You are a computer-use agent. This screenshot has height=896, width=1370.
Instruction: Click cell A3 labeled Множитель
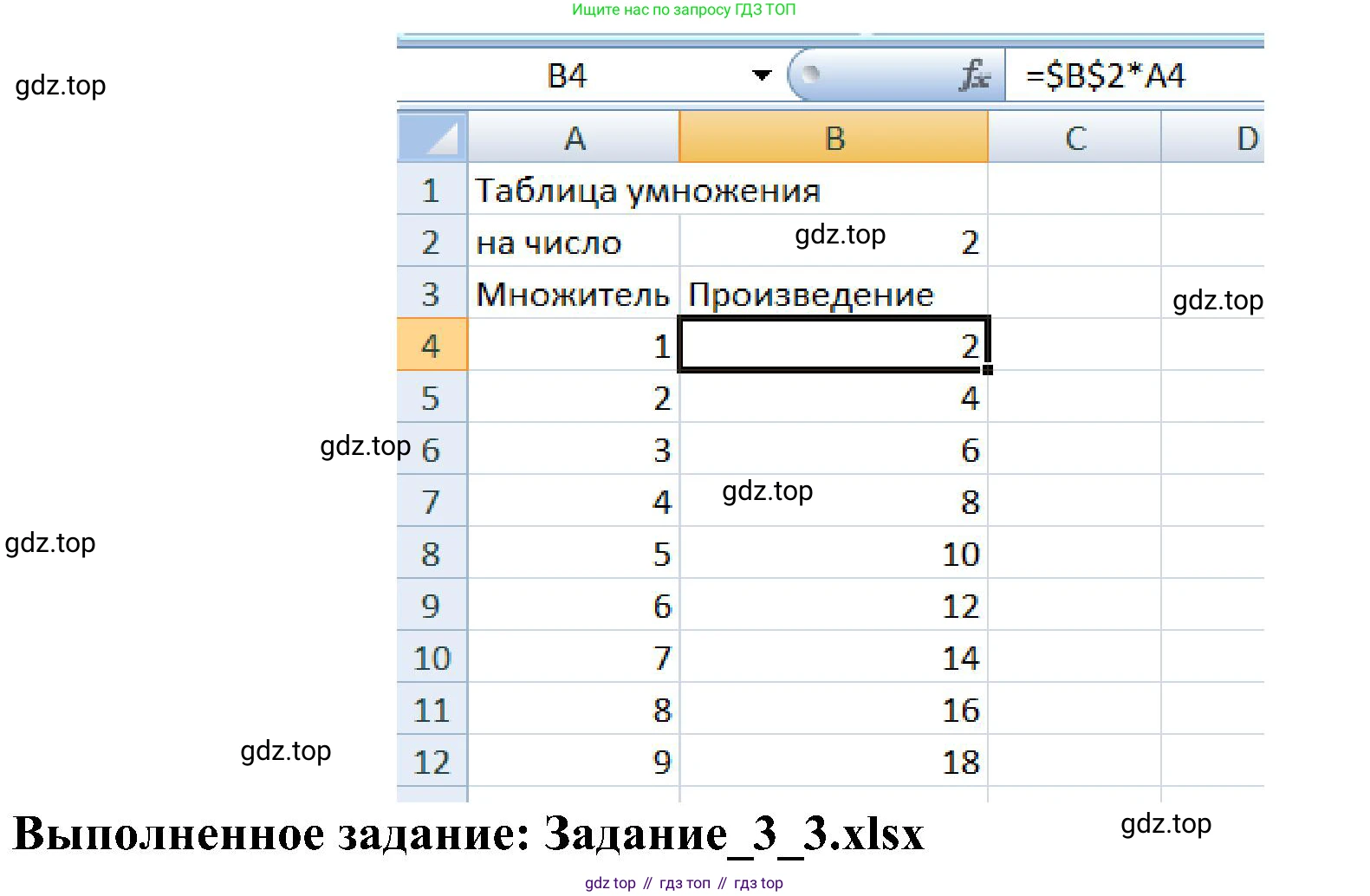pos(574,294)
